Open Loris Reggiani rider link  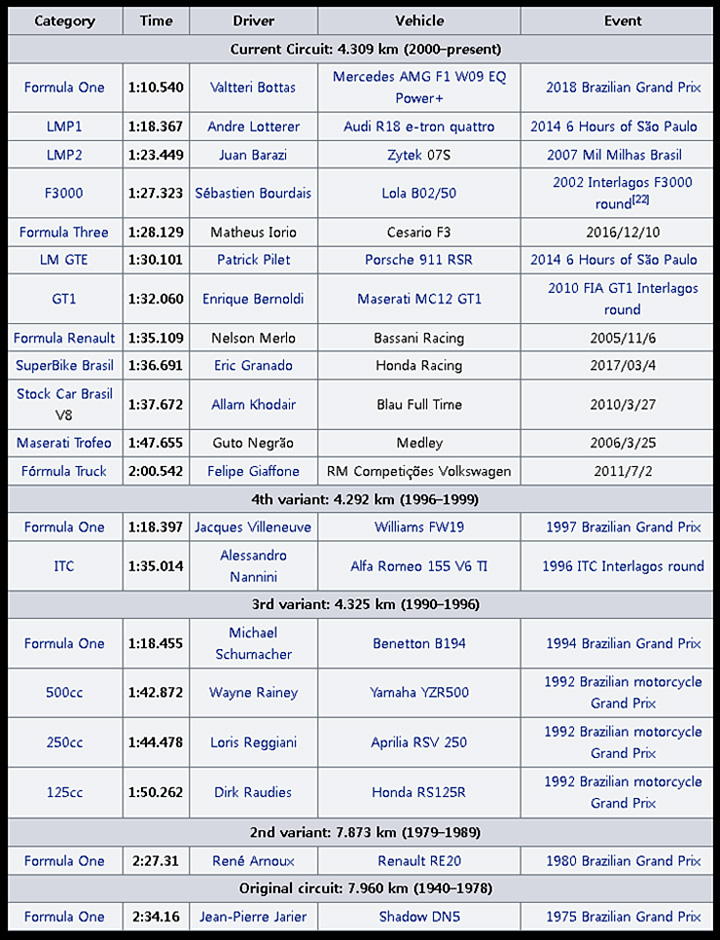[x=253, y=742]
